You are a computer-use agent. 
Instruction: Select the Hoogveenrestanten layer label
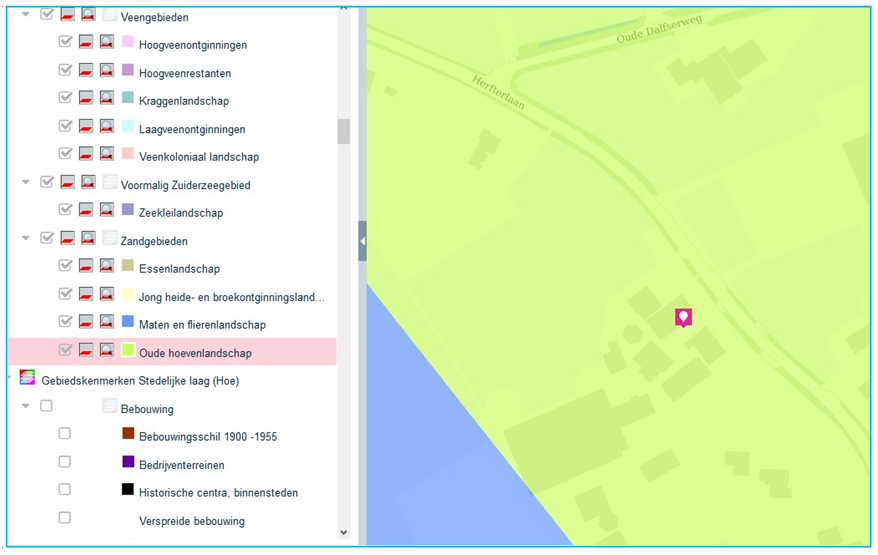point(185,73)
